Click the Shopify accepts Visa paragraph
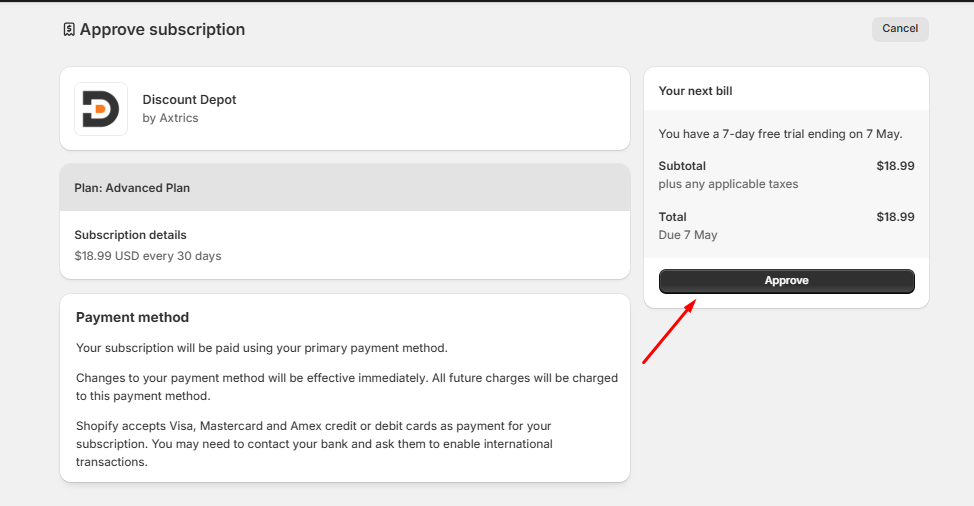Screen dimensions: 974x506 [x=314, y=444]
